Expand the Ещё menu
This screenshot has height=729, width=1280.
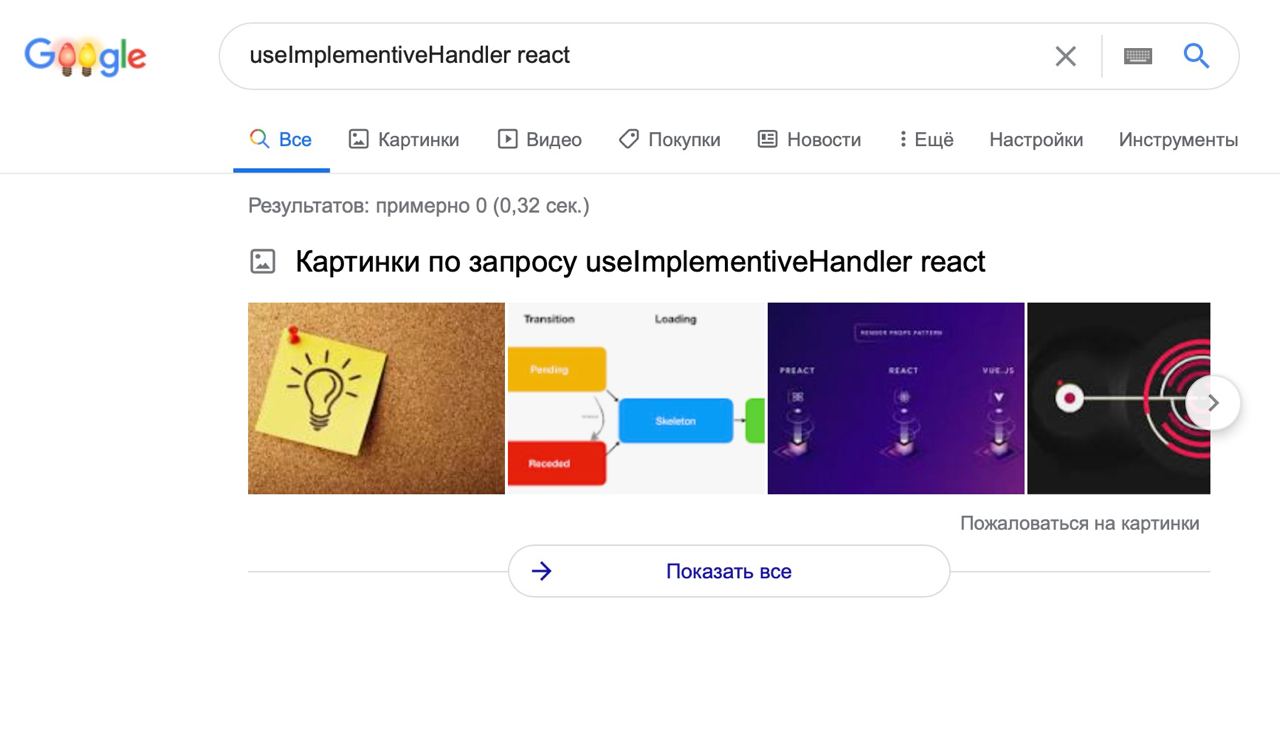coord(926,140)
